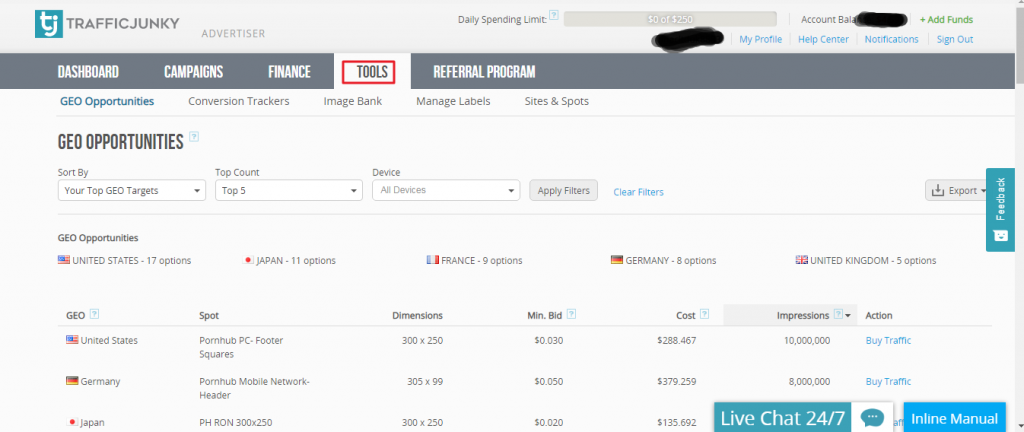Click the United States flag options icon
Viewport: 1024px width, 432px height.
click(x=64, y=260)
